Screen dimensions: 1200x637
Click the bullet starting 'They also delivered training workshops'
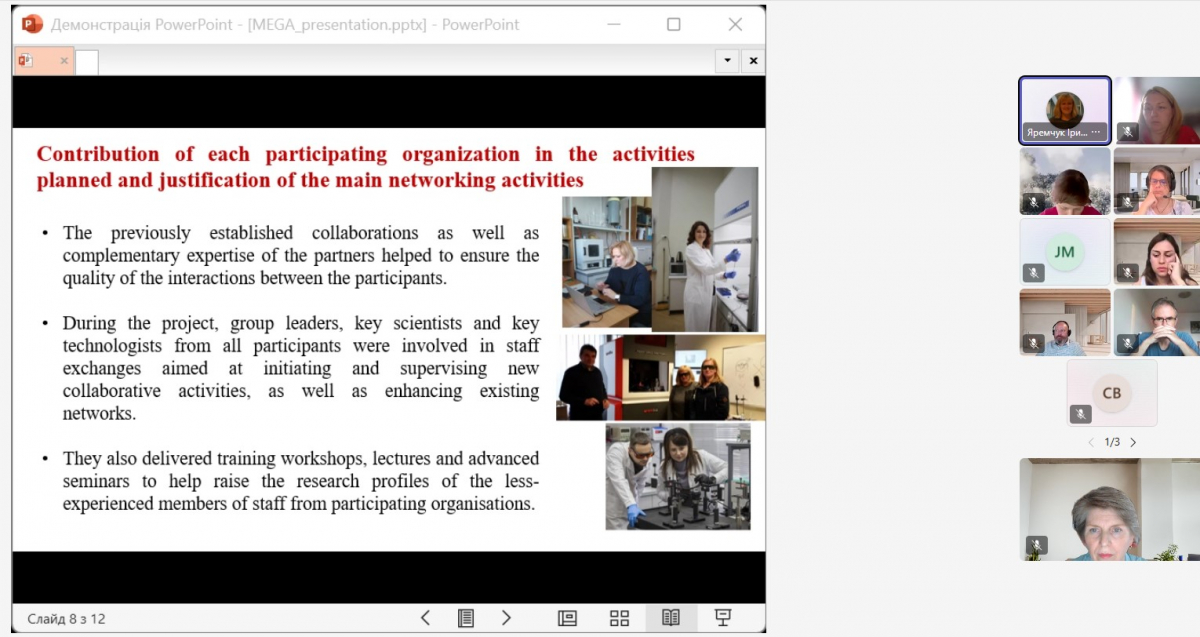pos(301,481)
